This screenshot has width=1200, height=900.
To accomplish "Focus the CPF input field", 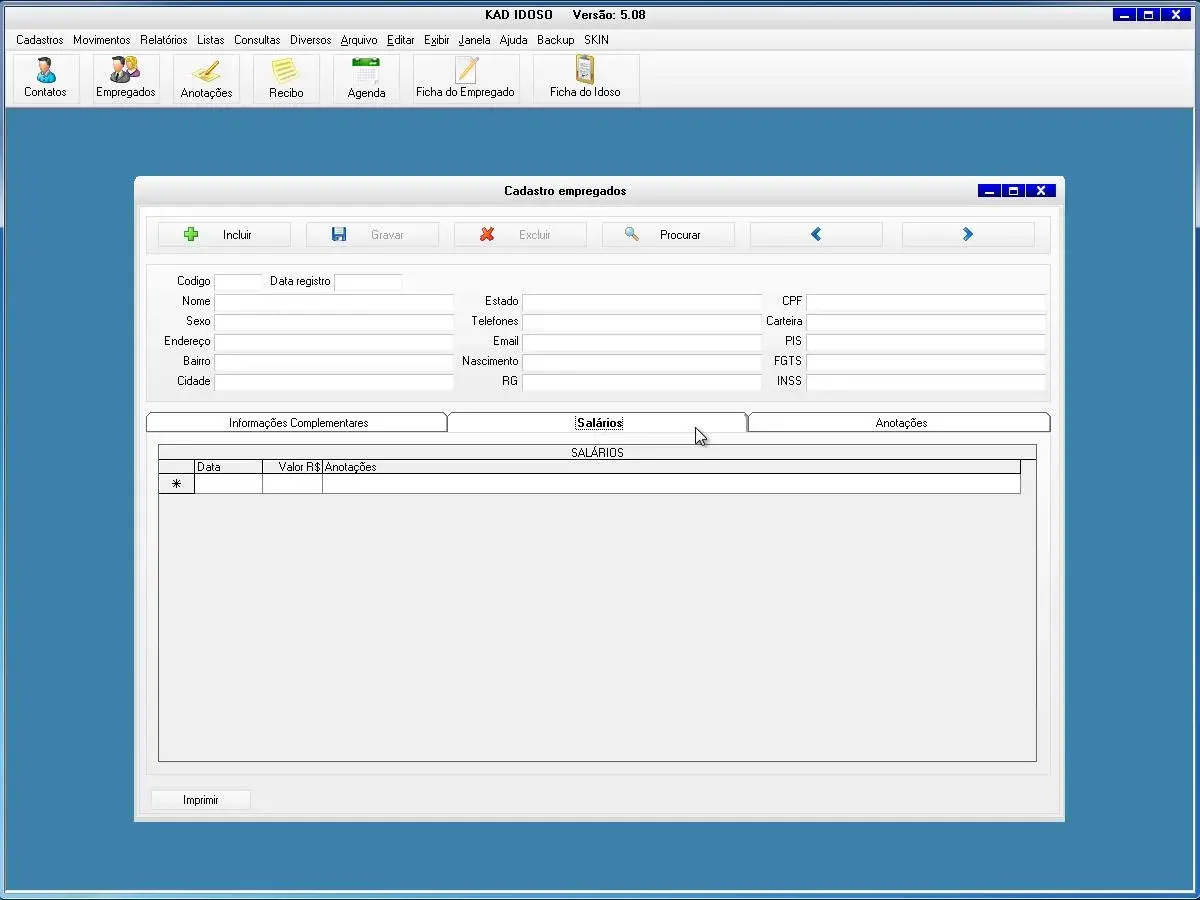I will coord(925,302).
